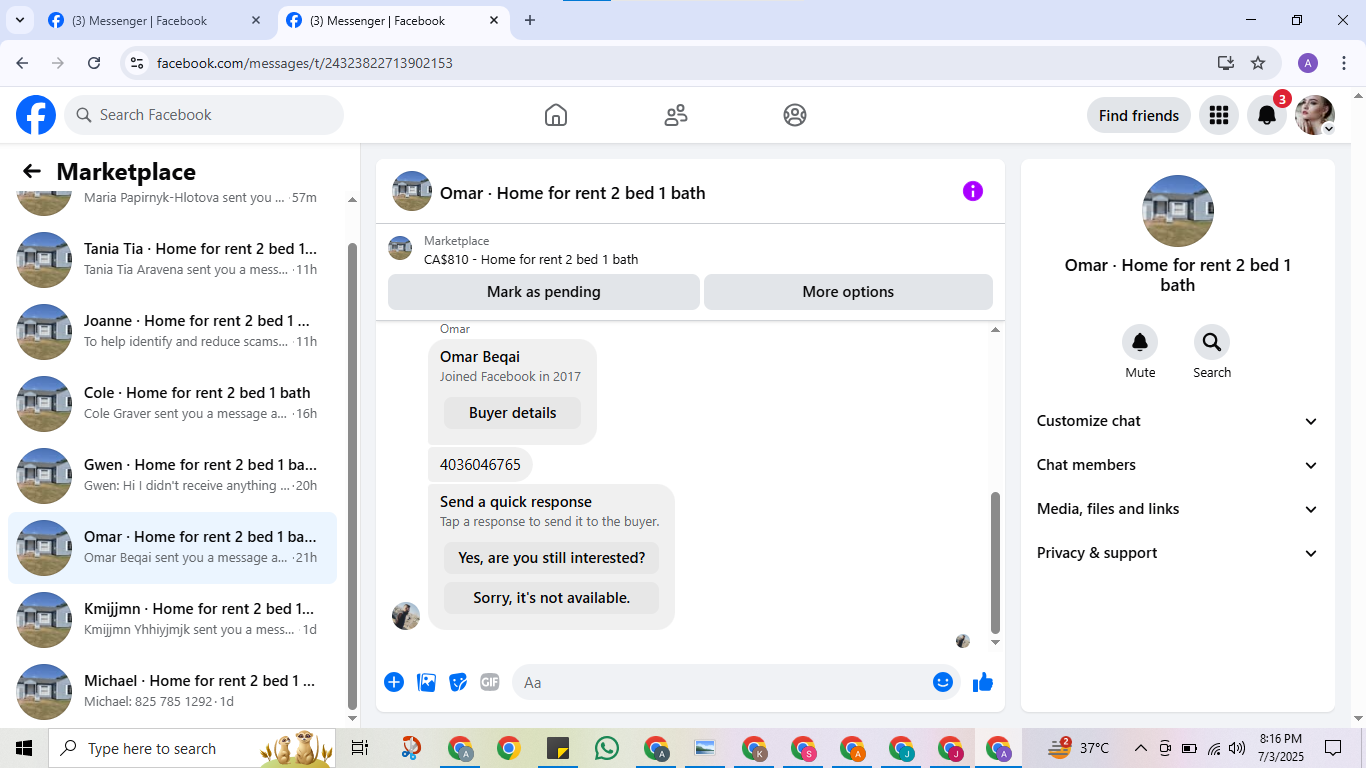Click More options button

click(848, 292)
